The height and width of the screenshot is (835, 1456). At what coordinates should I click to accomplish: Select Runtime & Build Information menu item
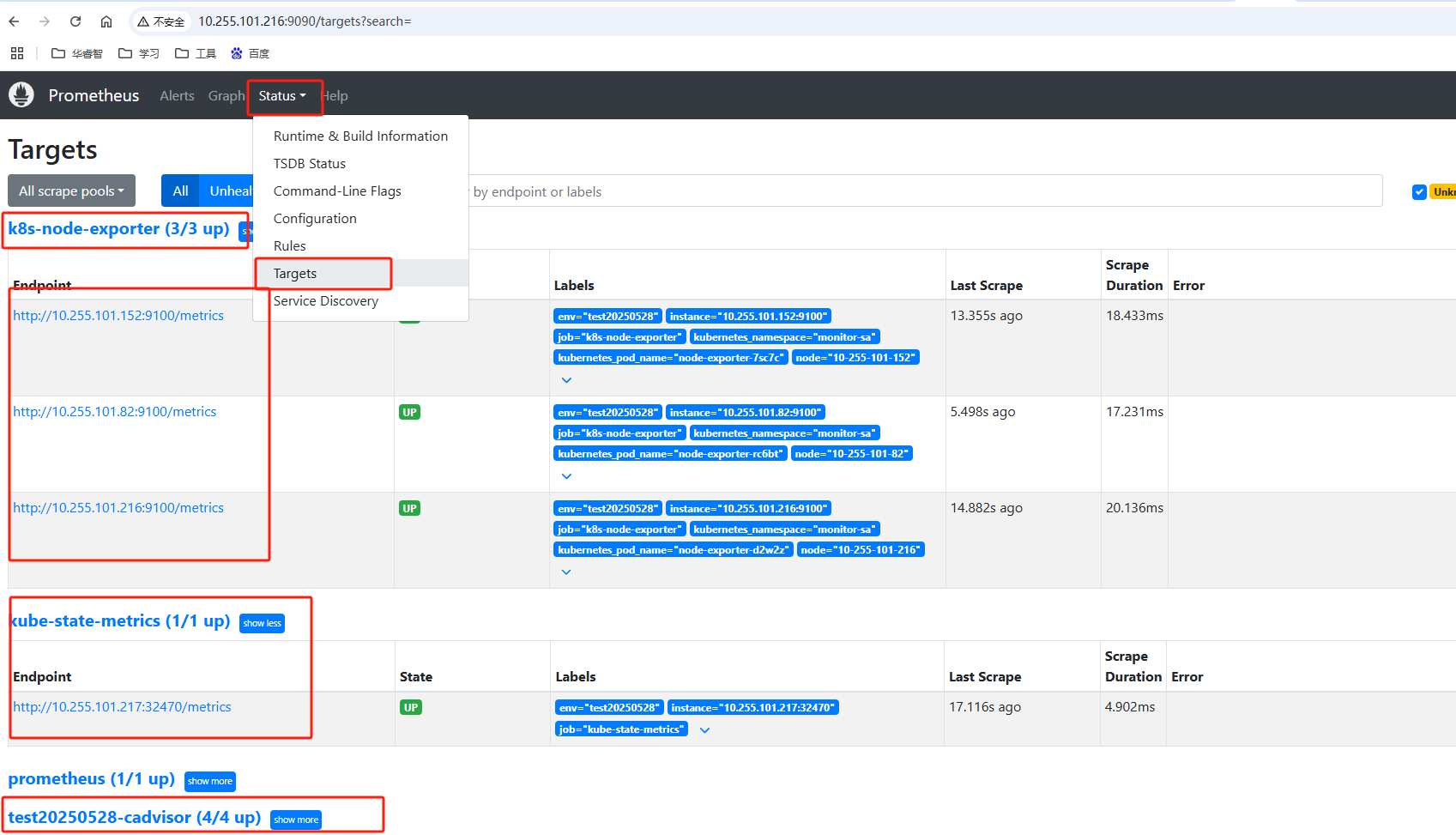[360, 136]
